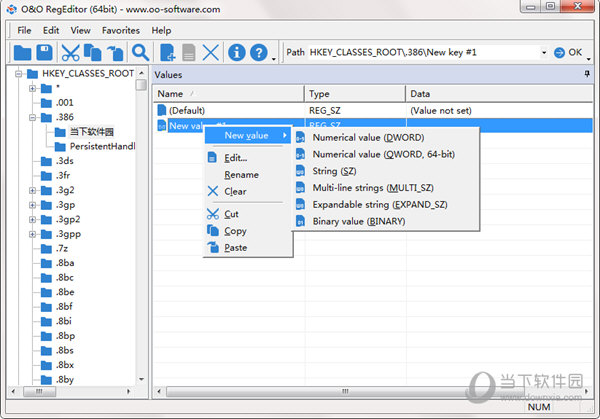Expand the .3gp key node

33,205
